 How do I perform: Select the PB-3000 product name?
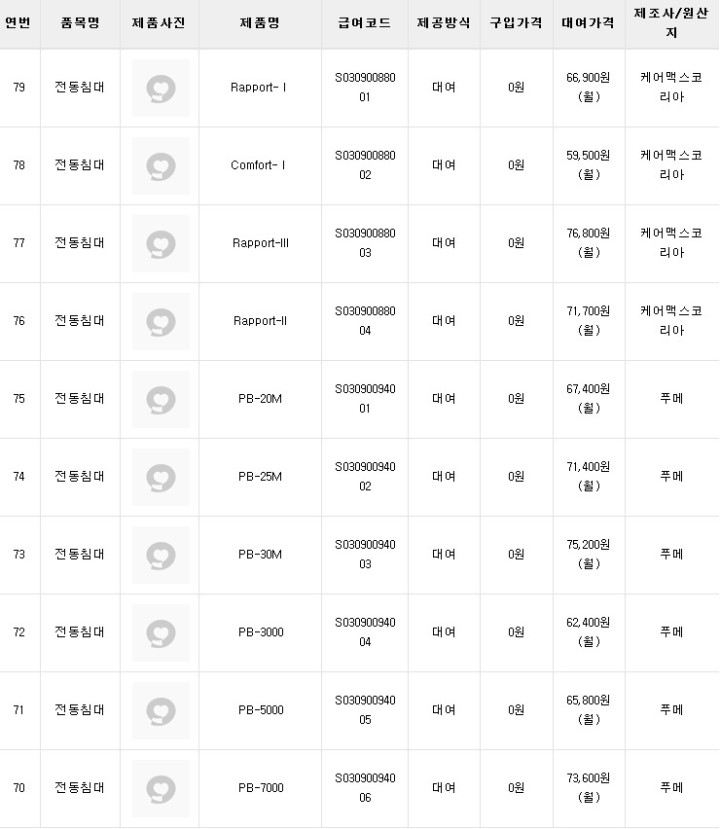coord(260,632)
